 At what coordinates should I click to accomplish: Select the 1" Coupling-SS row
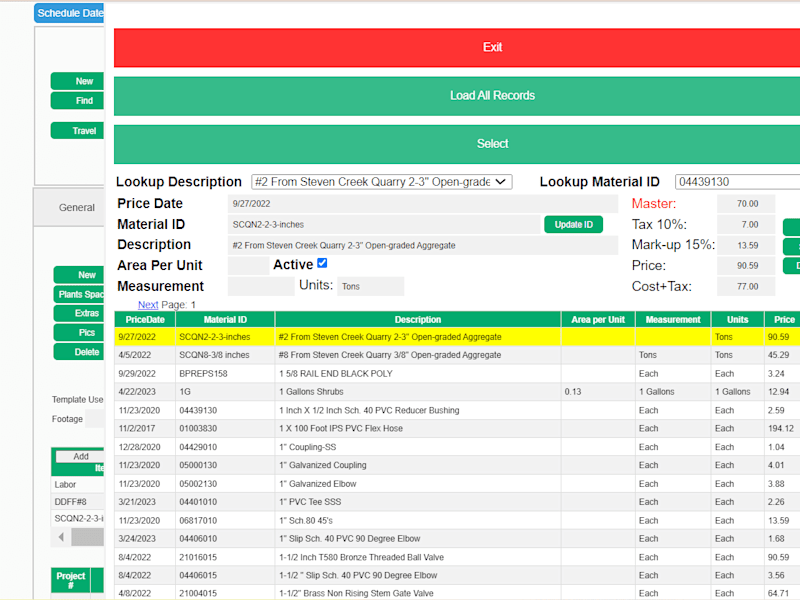[x=457, y=447]
